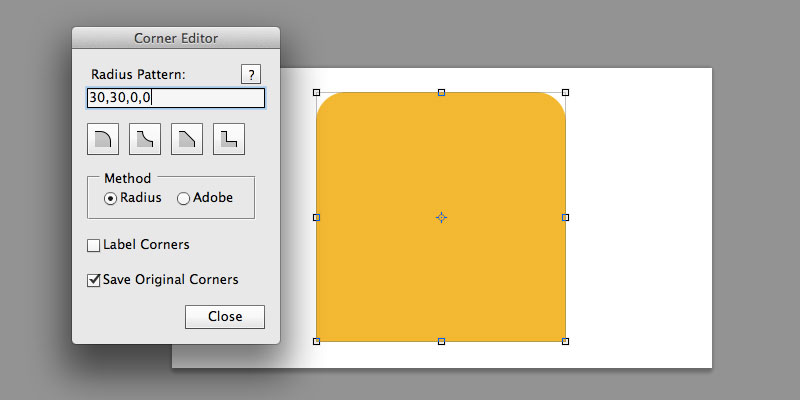Image resolution: width=800 pixels, height=400 pixels.
Task: Choose the inset square corner style icon
Action: 229,139
